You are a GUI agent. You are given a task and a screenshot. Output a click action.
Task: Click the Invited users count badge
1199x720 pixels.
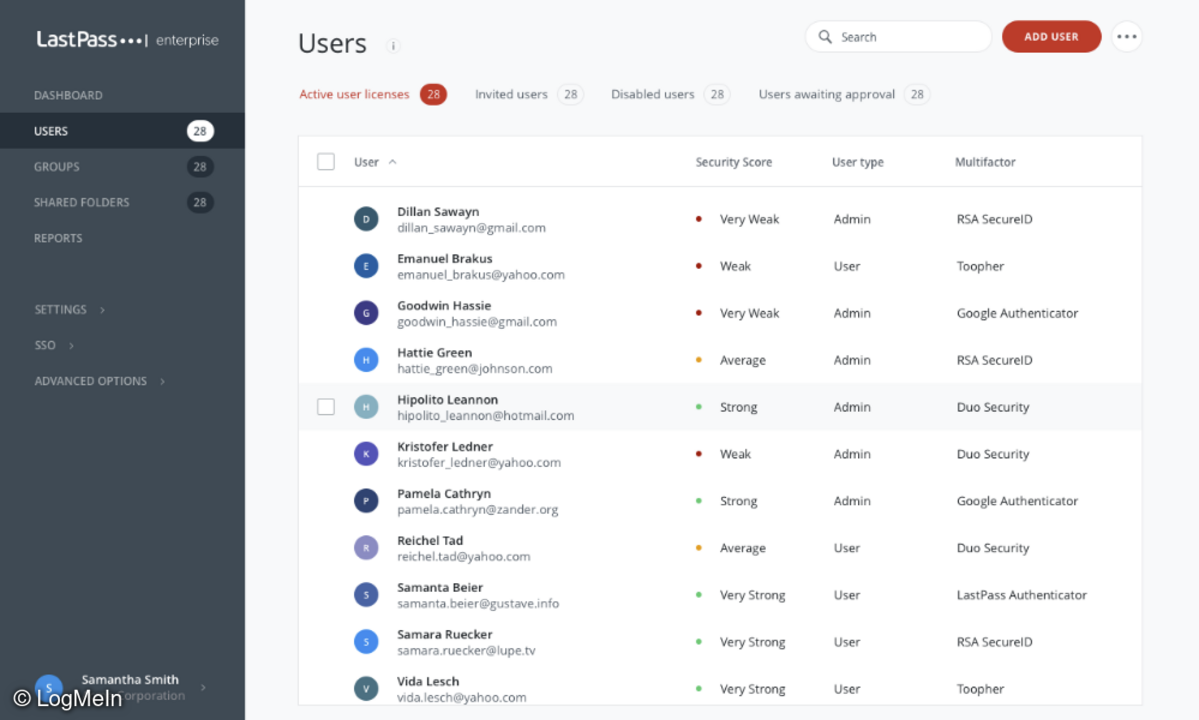pos(570,94)
